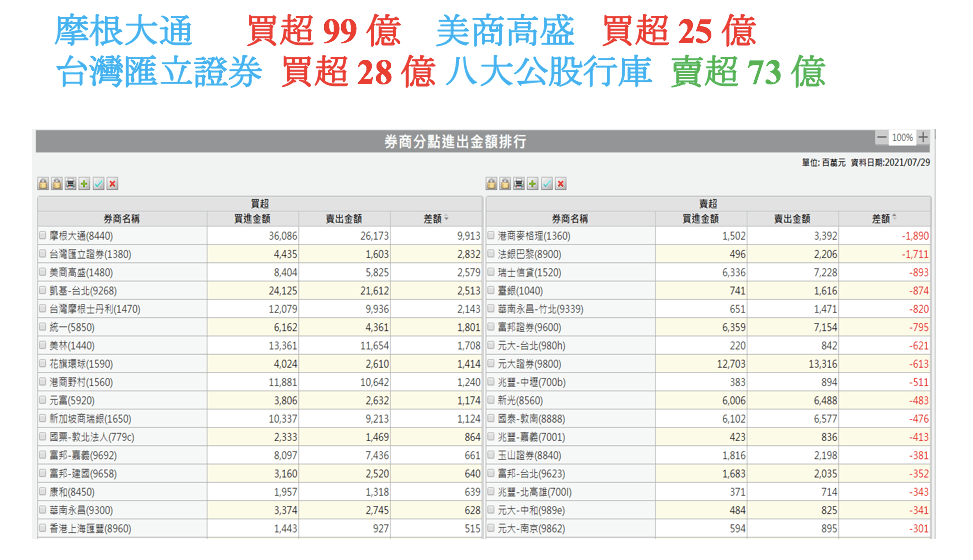
Task: Click the blue checkmark icon above the 賣超 table
Action: point(547,184)
